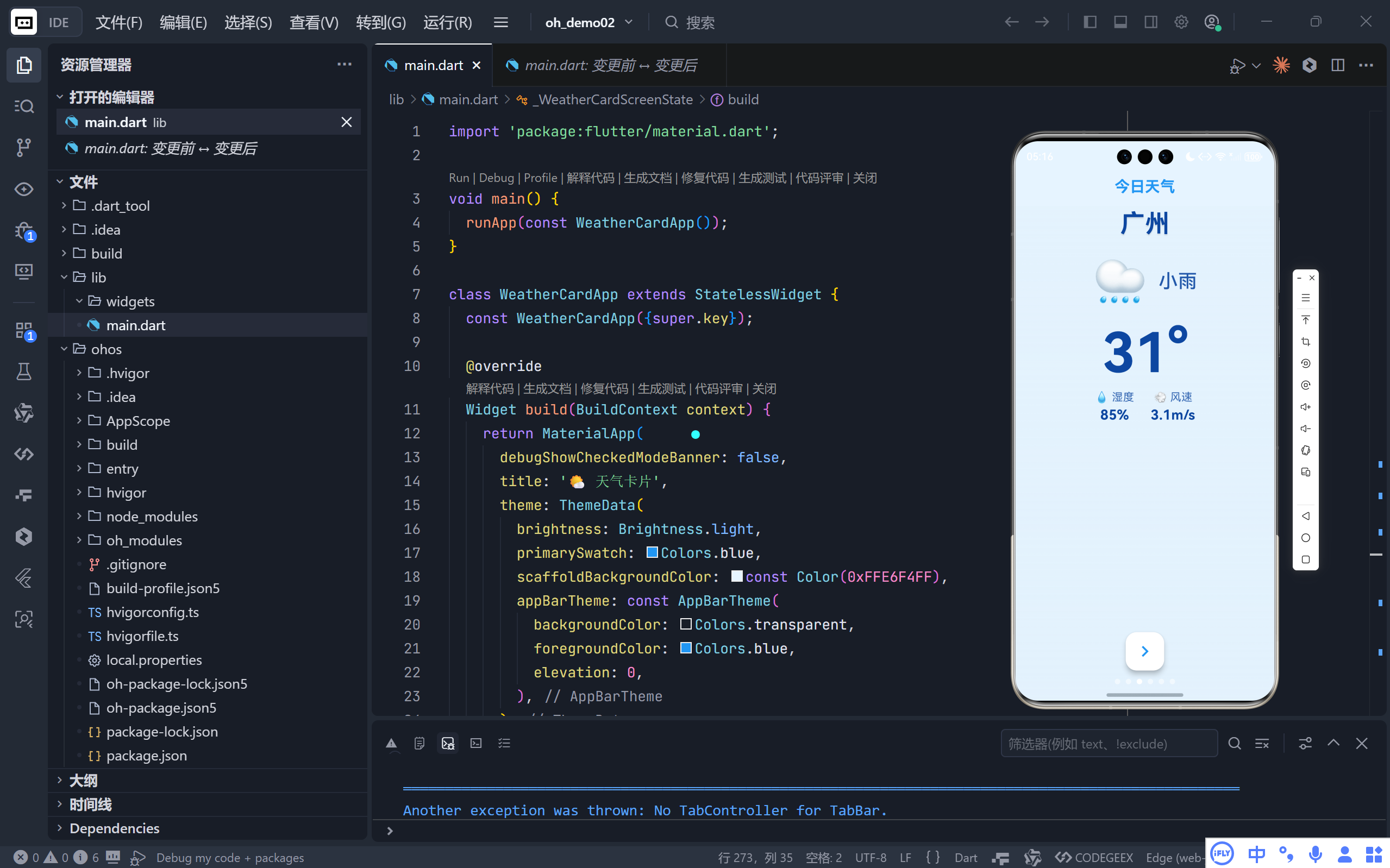
Task: Open the Extensions view icon
Action: (23, 331)
